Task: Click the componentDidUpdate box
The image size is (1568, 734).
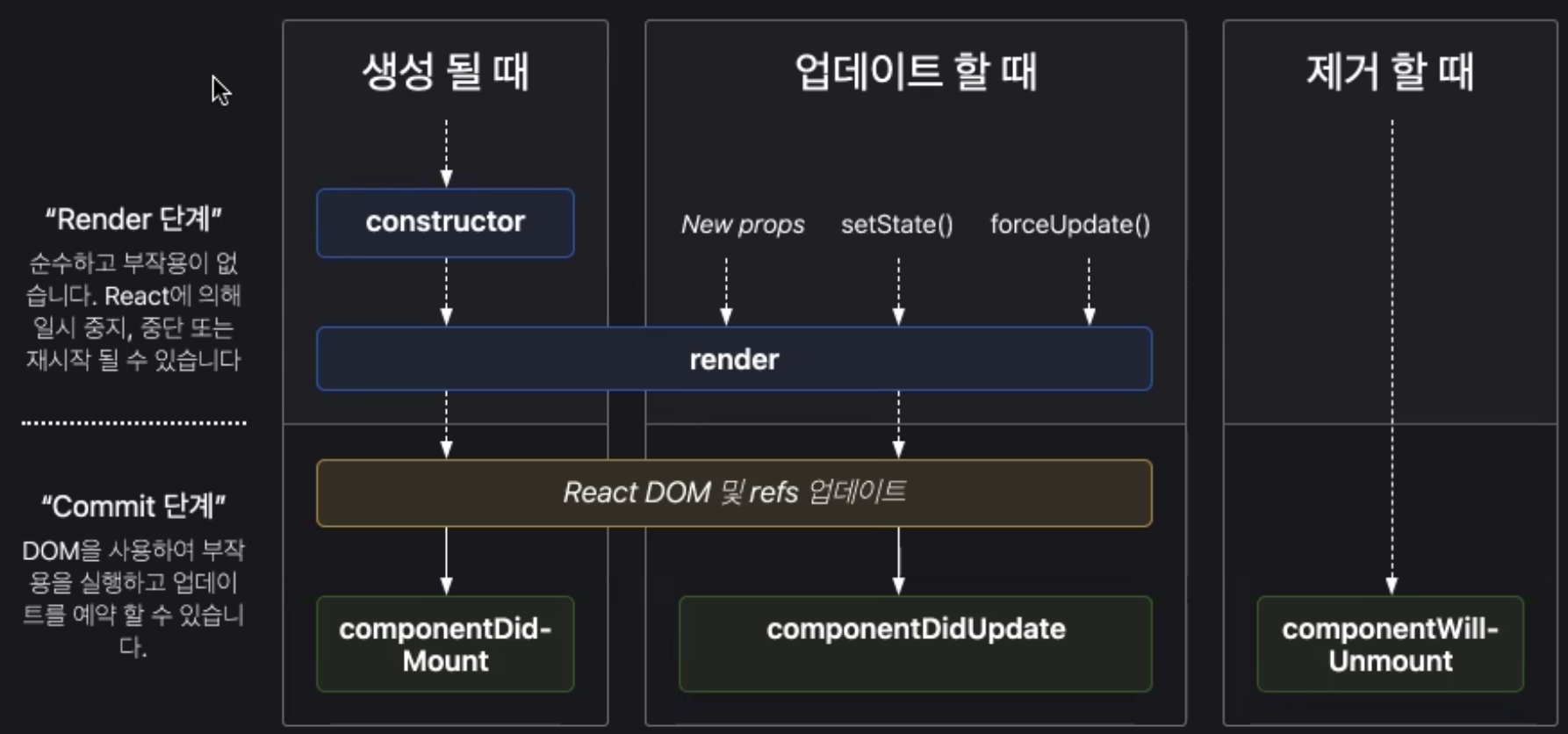Action: click(916, 644)
